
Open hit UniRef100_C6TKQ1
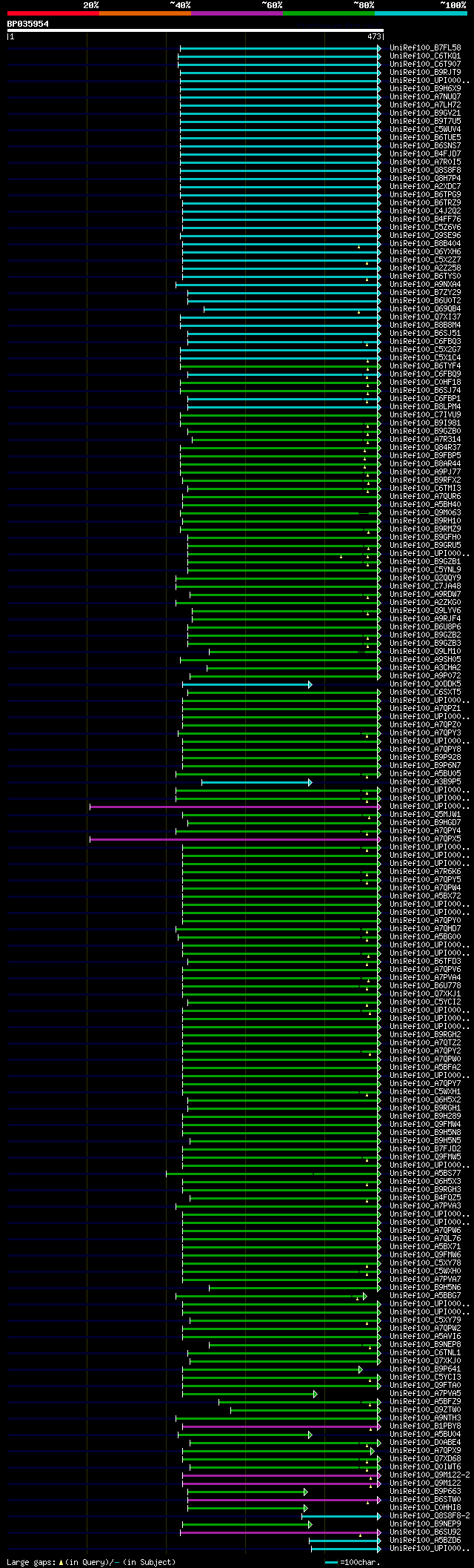point(425,56)
